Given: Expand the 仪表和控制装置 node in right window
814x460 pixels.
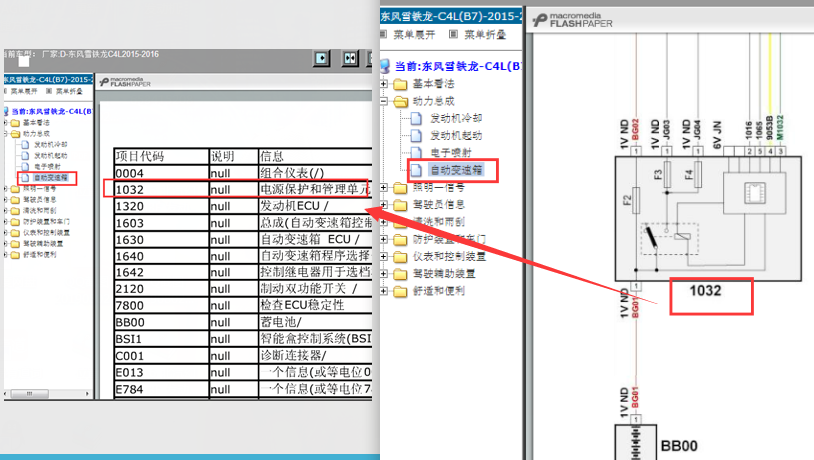Looking at the screenshot, I should tap(384, 256).
